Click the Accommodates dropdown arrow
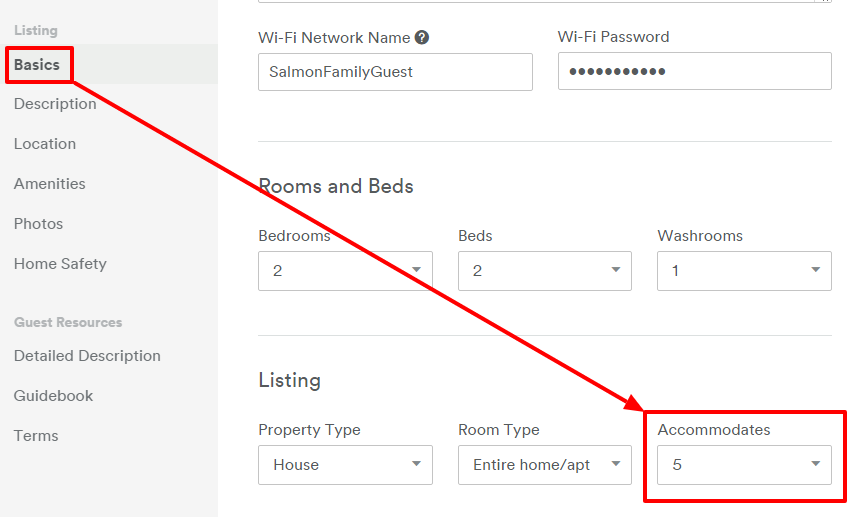 pos(815,465)
